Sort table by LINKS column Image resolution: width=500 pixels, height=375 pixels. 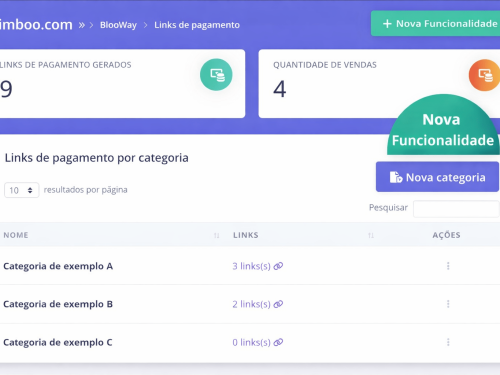371,236
